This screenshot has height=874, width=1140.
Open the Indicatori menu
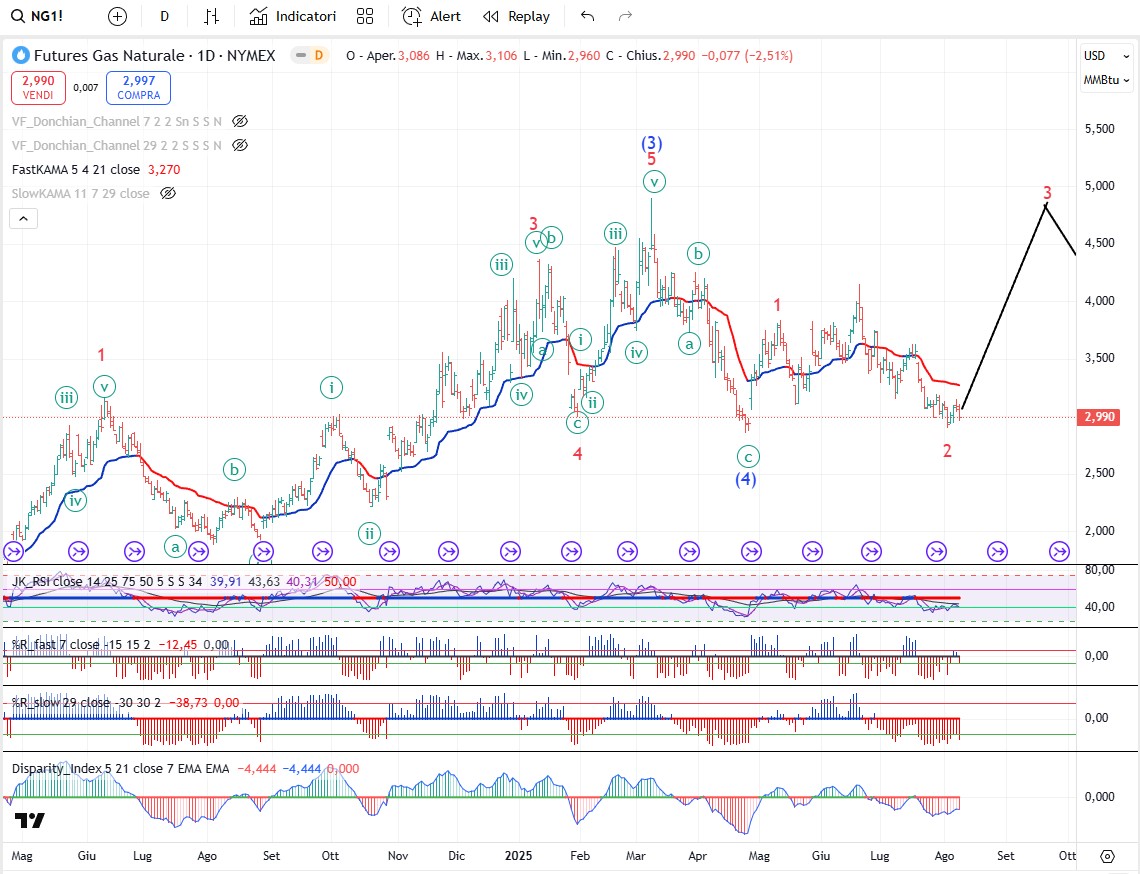(x=293, y=16)
